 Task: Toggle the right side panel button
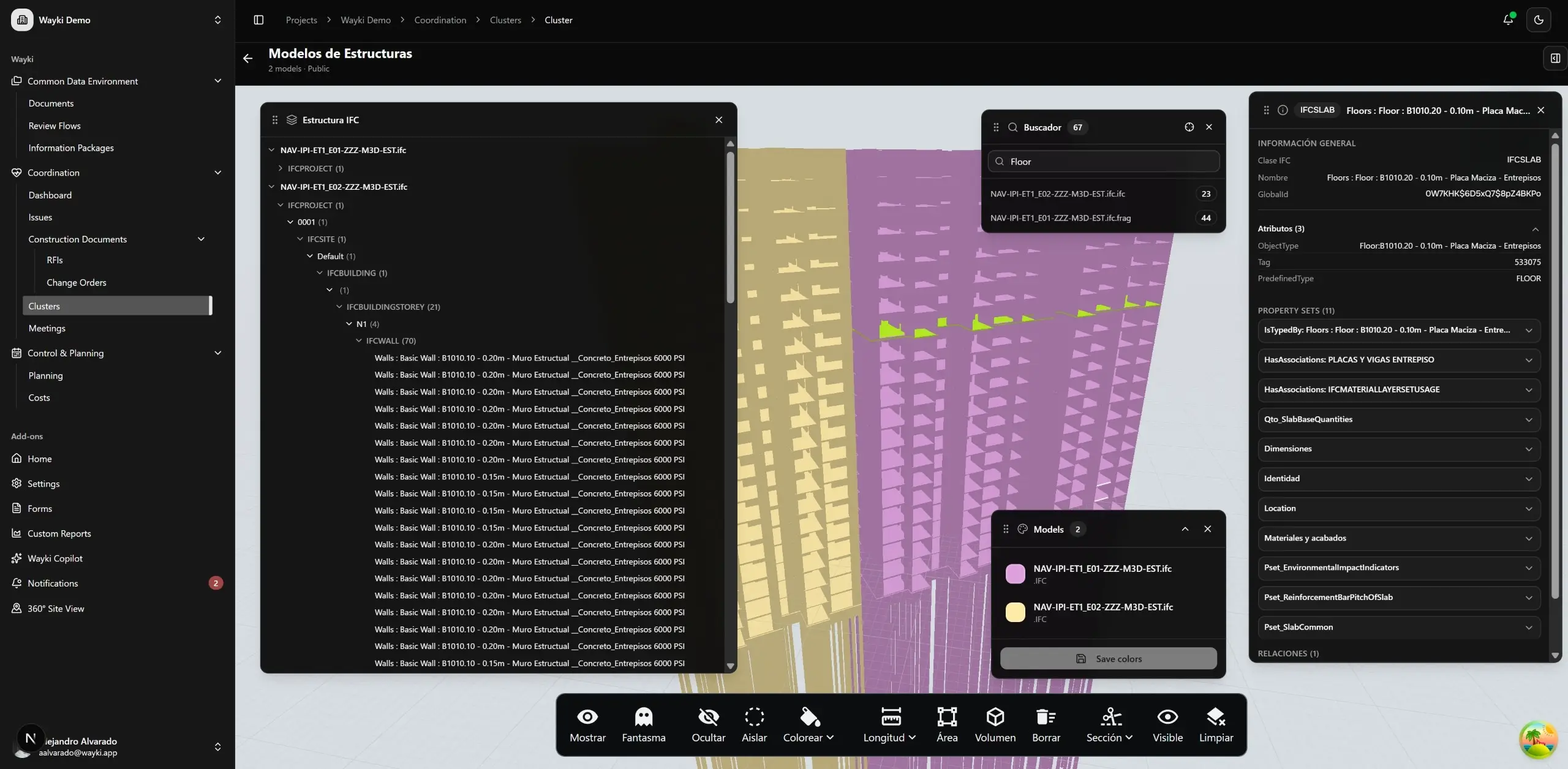(x=1555, y=58)
